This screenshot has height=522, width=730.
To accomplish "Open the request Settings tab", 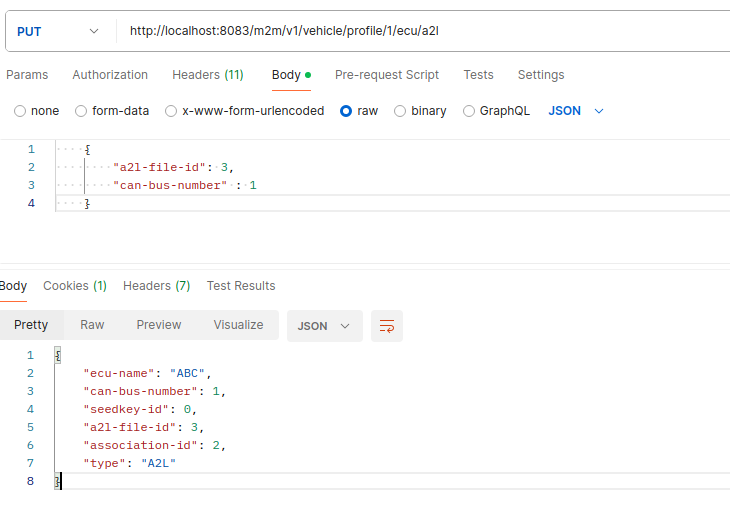I will click(540, 75).
